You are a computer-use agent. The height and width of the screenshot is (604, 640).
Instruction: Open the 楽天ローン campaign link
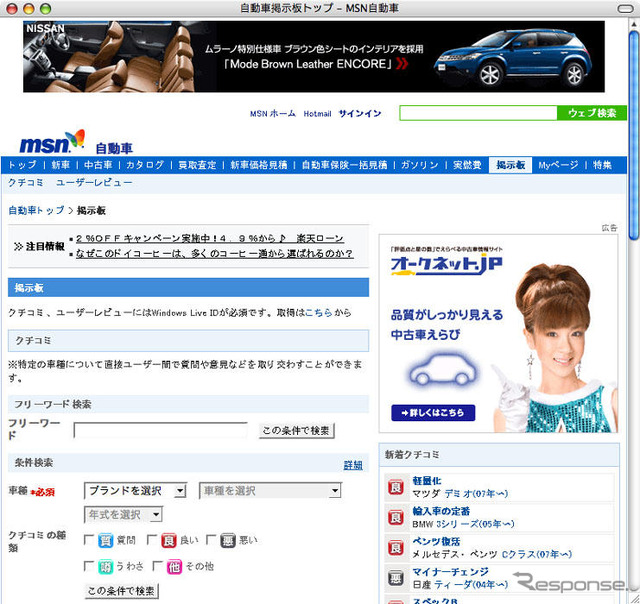pyautogui.click(x=210, y=238)
